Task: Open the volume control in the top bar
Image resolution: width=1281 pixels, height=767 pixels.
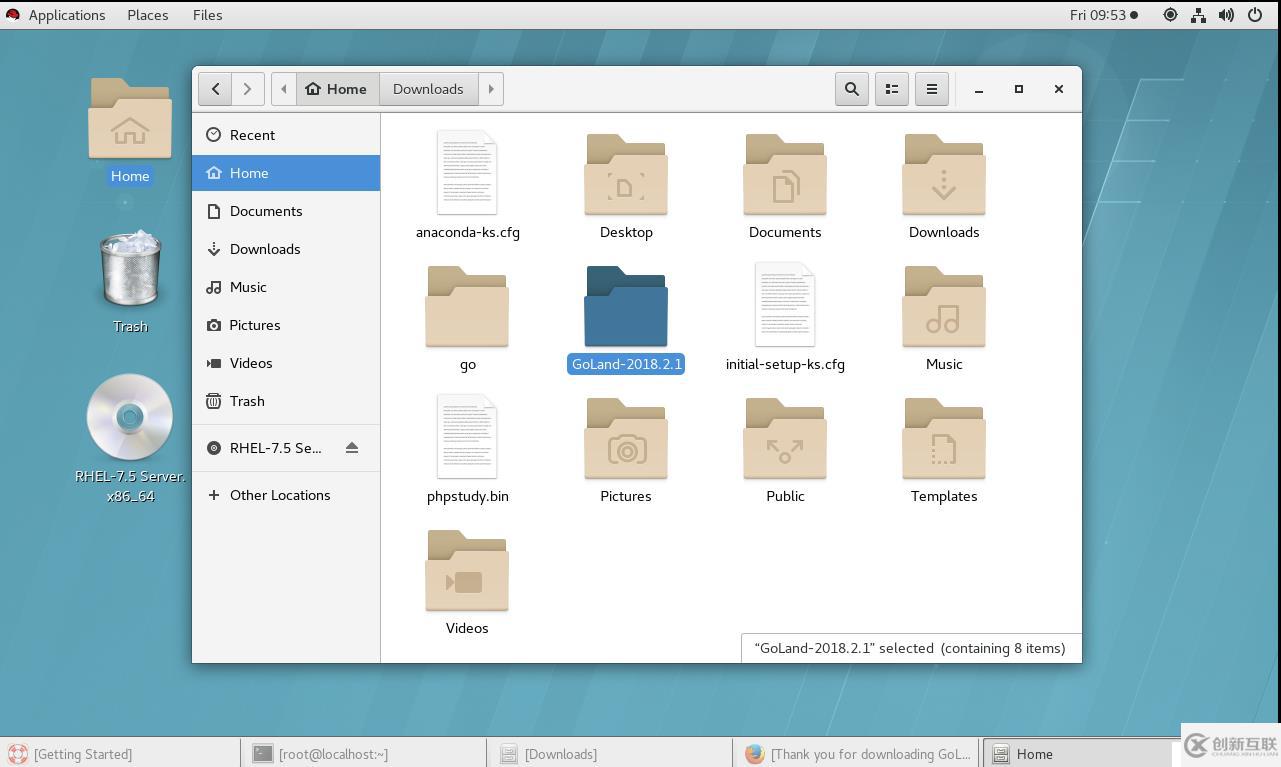Action: pos(1226,15)
